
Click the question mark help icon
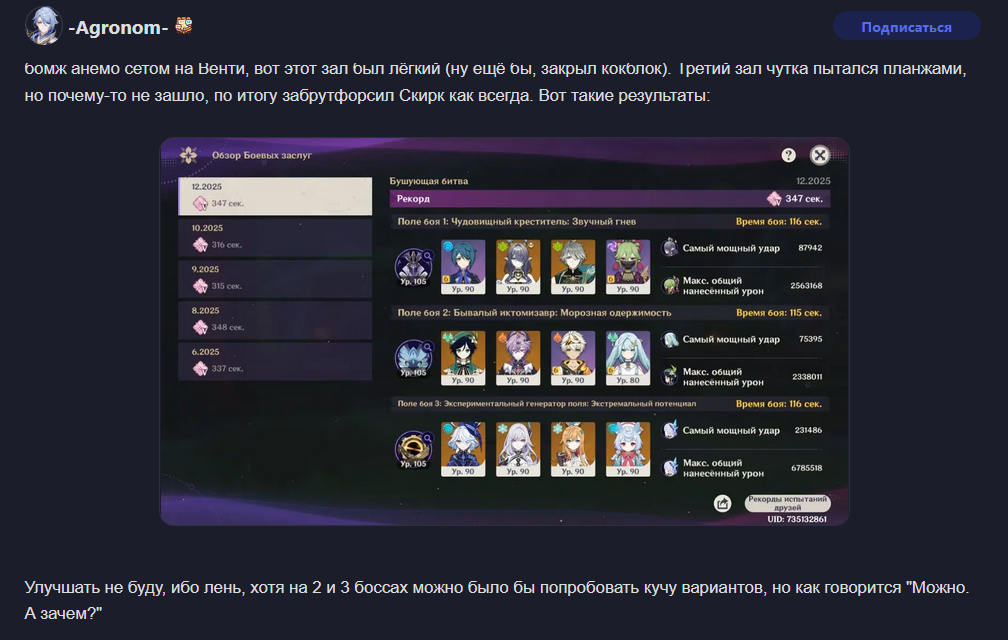coord(788,155)
